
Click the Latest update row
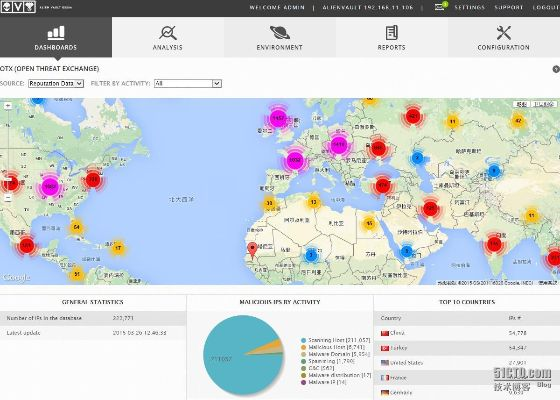93,333
